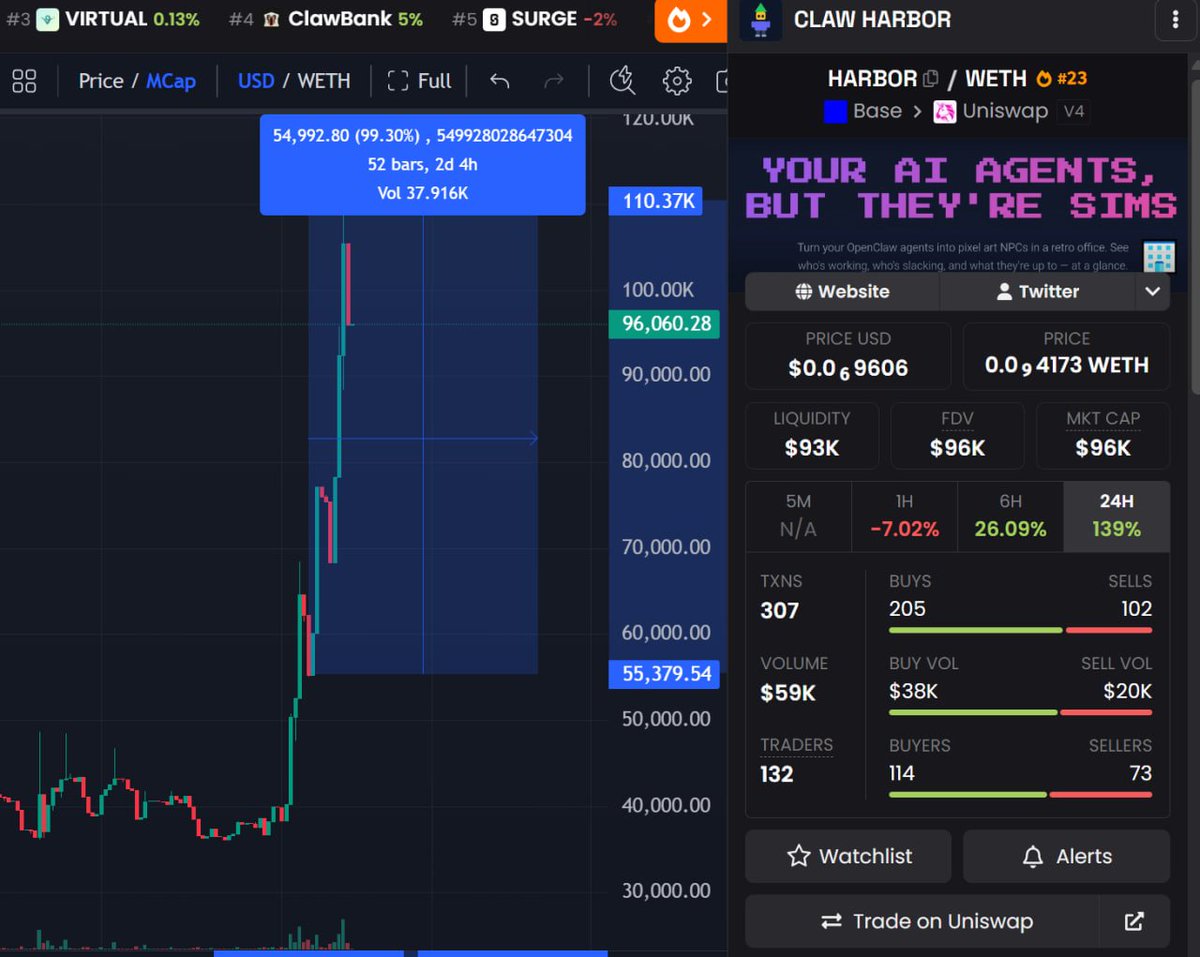Click the buys versus sells ratio bar
This screenshot has height=957, width=1200.
[1020, 630]
